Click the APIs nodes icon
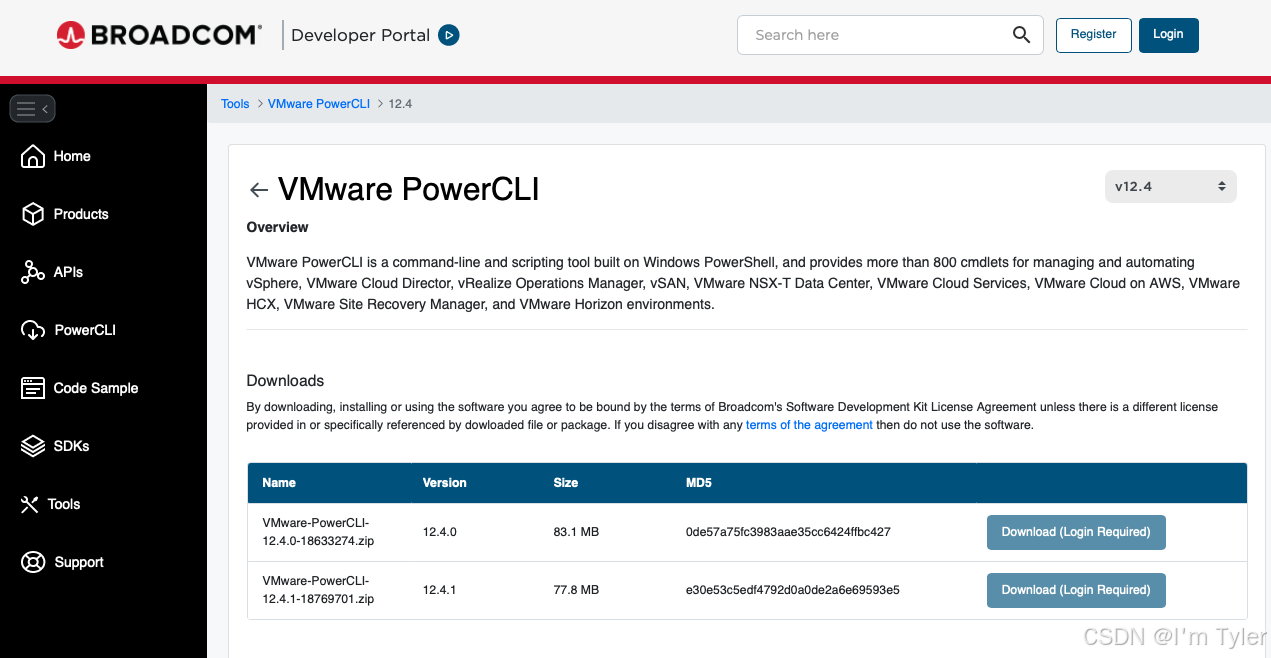The height and width of the screenshot is (658, 1271). [x=33, y=272]
